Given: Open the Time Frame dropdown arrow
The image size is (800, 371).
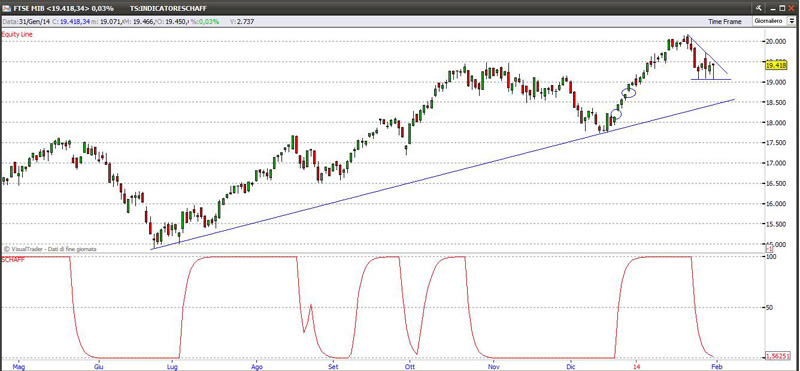Looking at the screenshot, I should pos(793,21).
